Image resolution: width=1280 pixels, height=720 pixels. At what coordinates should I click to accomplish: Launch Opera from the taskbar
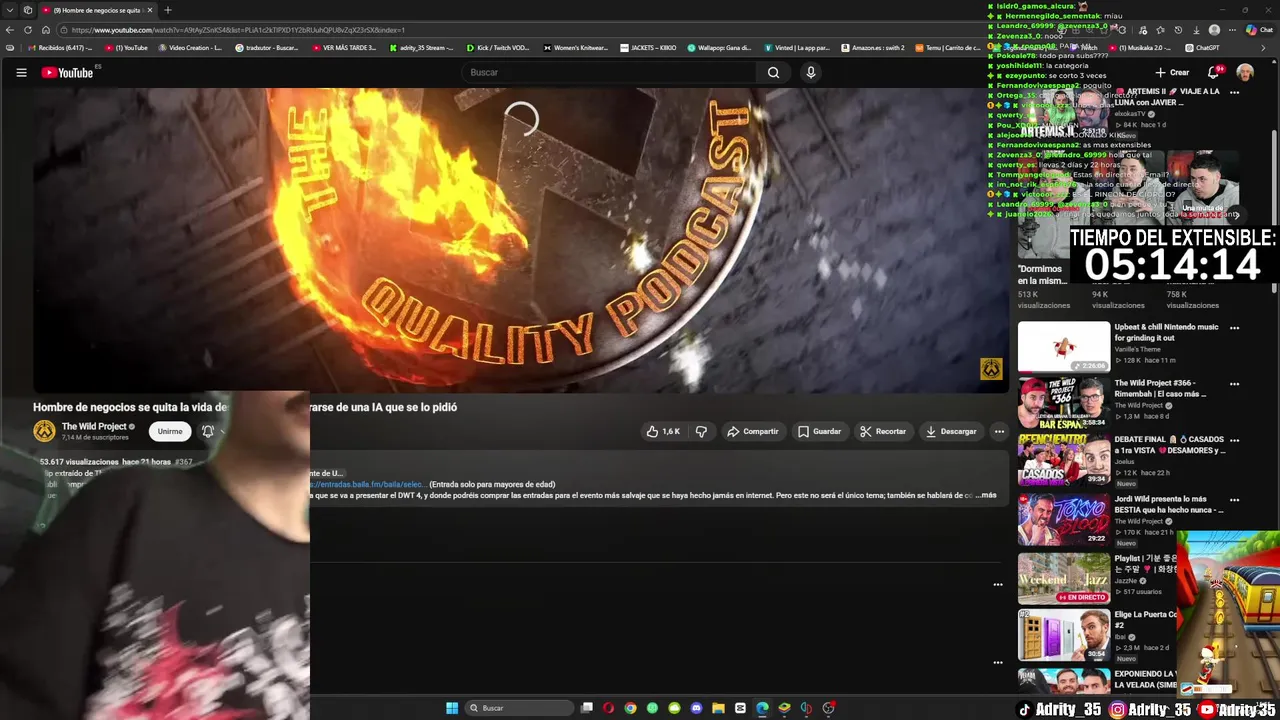[608, 708]
